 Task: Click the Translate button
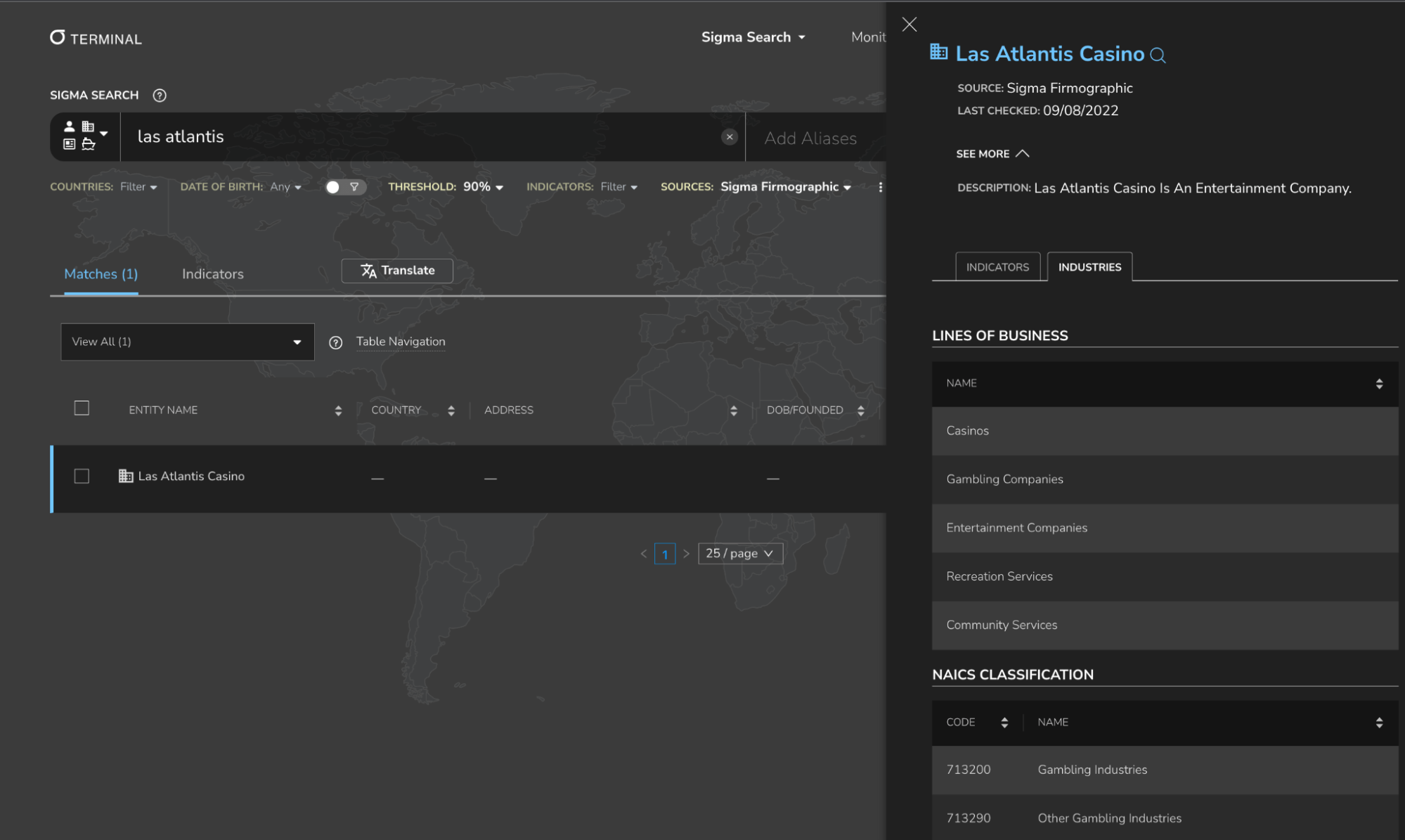click(397, 271)
